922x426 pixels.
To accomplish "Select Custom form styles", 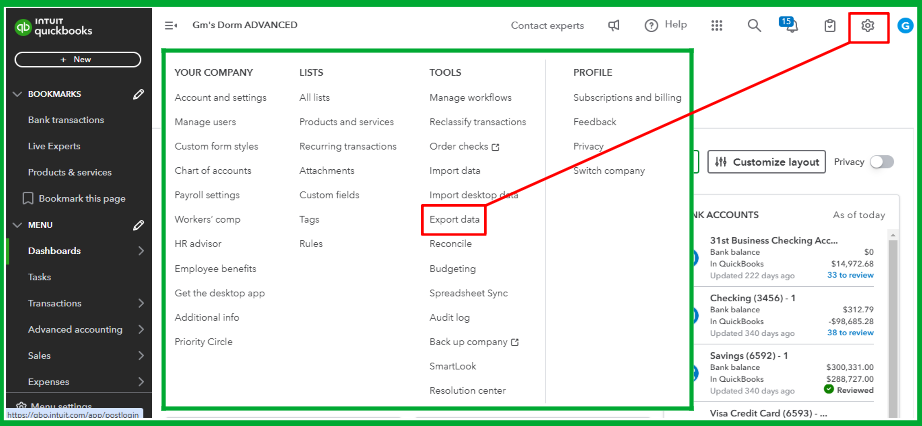I will tap(216, 147).
